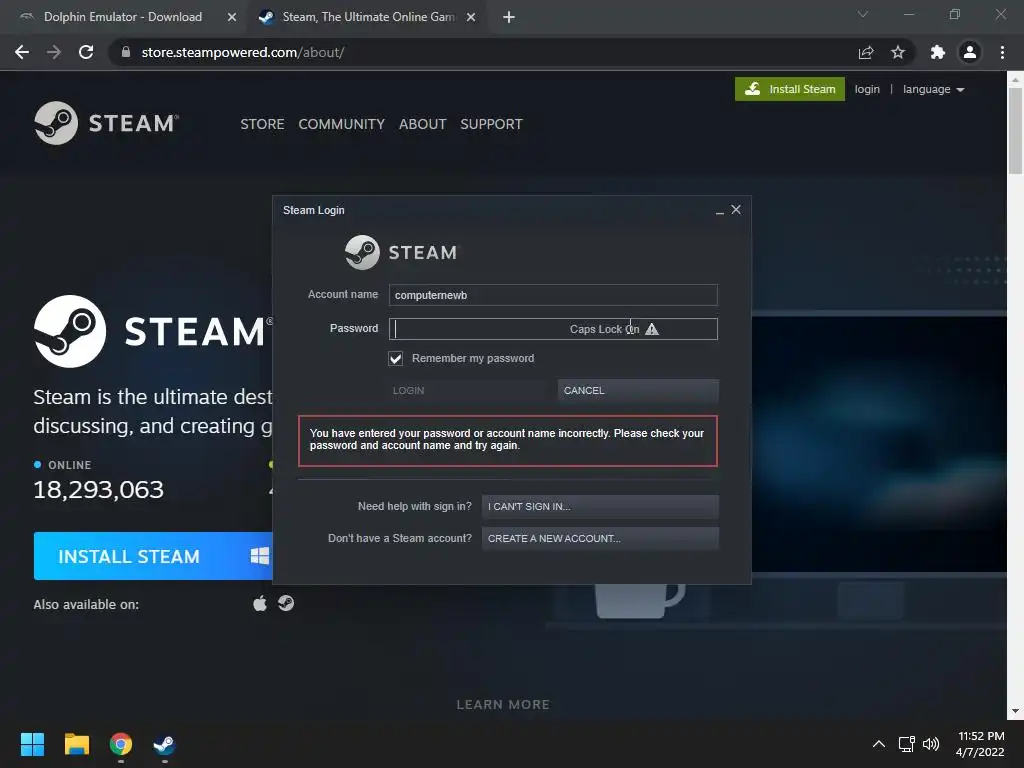The height and width of the screenshot is (768, 1024).
Task: Open the SUPPORT menu item
Action: click(491, 124)
